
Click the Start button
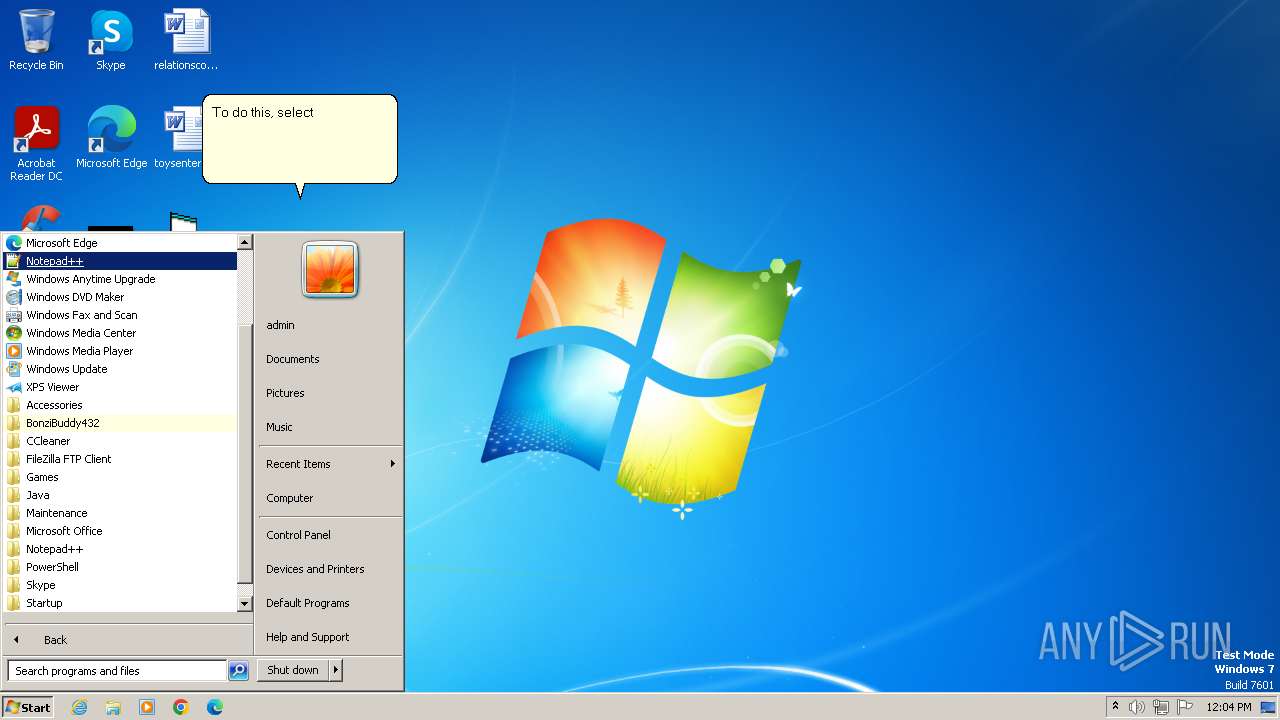[x=28, y=707]
